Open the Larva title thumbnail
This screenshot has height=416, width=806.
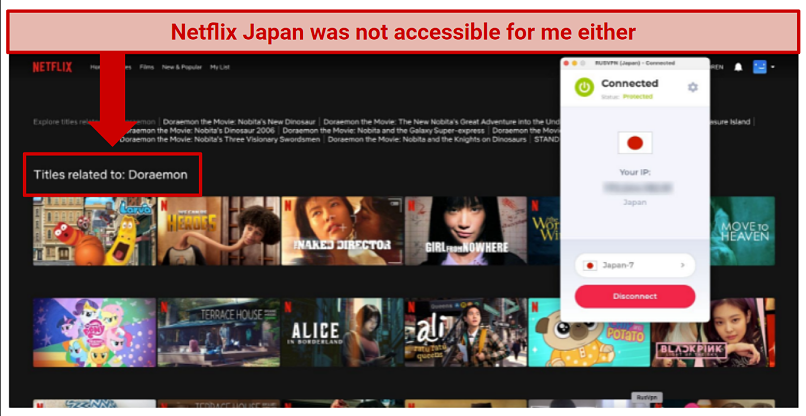point(95,231)
